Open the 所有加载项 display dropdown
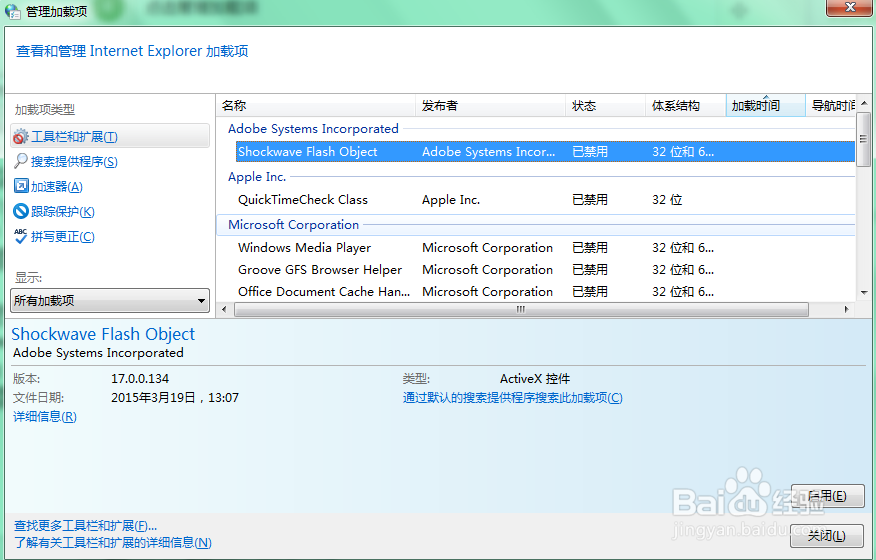Image resolution: width=876 pixels, height=560 pixels. (x=110, y=300)
